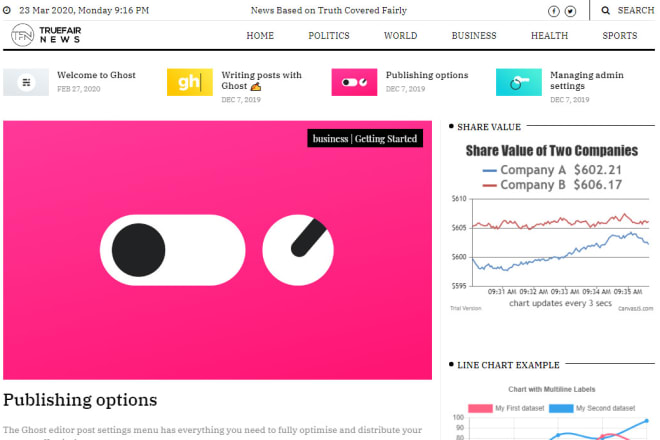This screenshot has height=440, width=660.
Task: Click the Facebook icon in top bar
Action: [x=554, y=11]
